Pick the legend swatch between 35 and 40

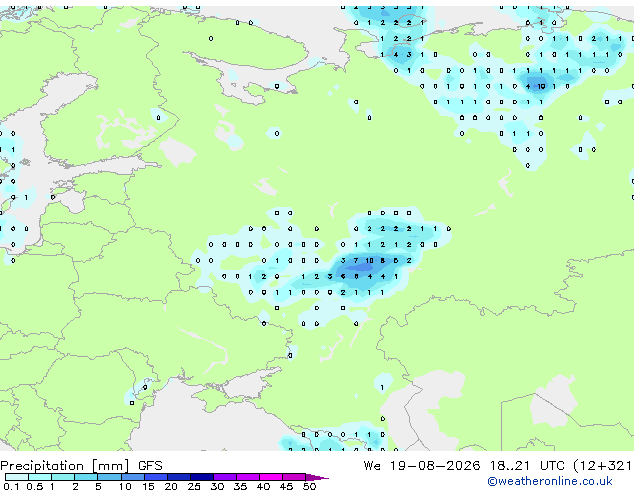tap(248, 477)
